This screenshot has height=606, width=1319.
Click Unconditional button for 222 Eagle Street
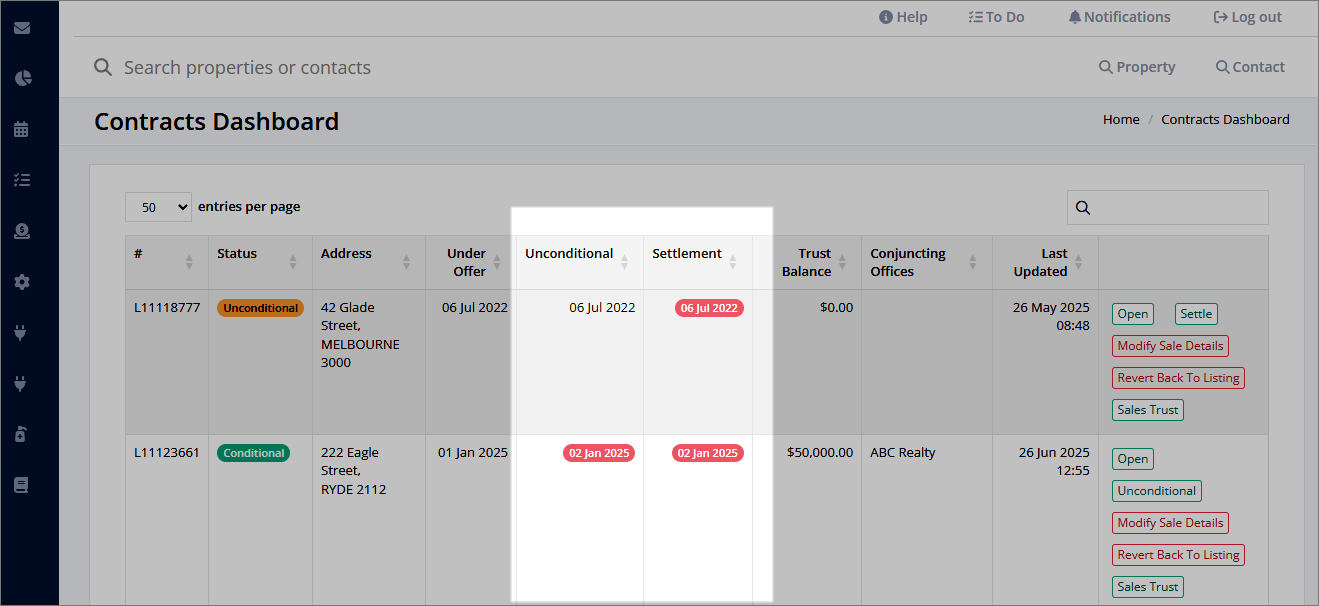pyautogui.click(x=1156, y=491)
